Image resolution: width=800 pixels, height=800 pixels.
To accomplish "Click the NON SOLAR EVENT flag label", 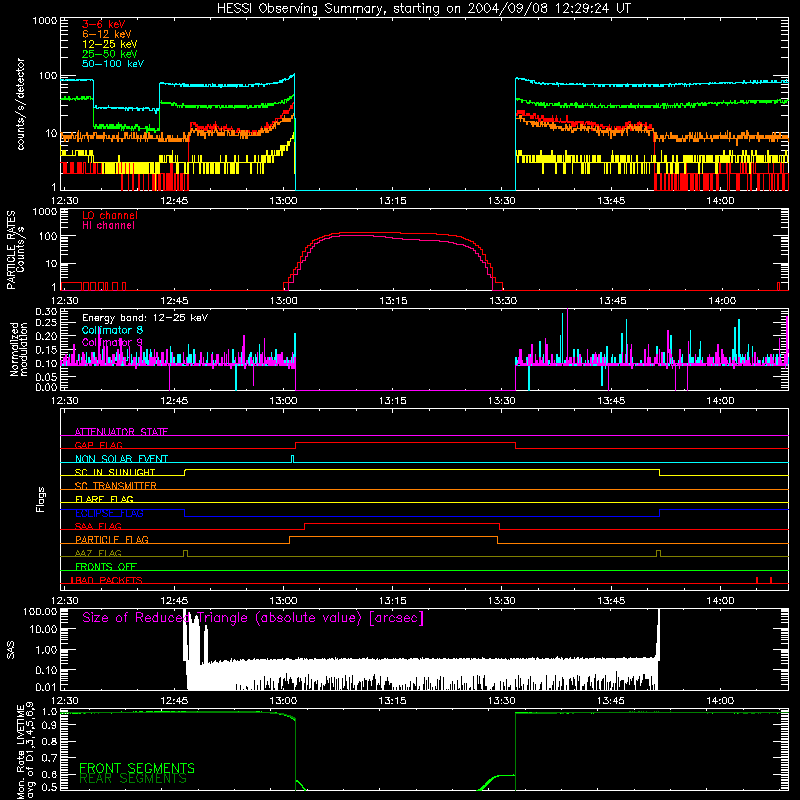I will [x=121, y=459].
